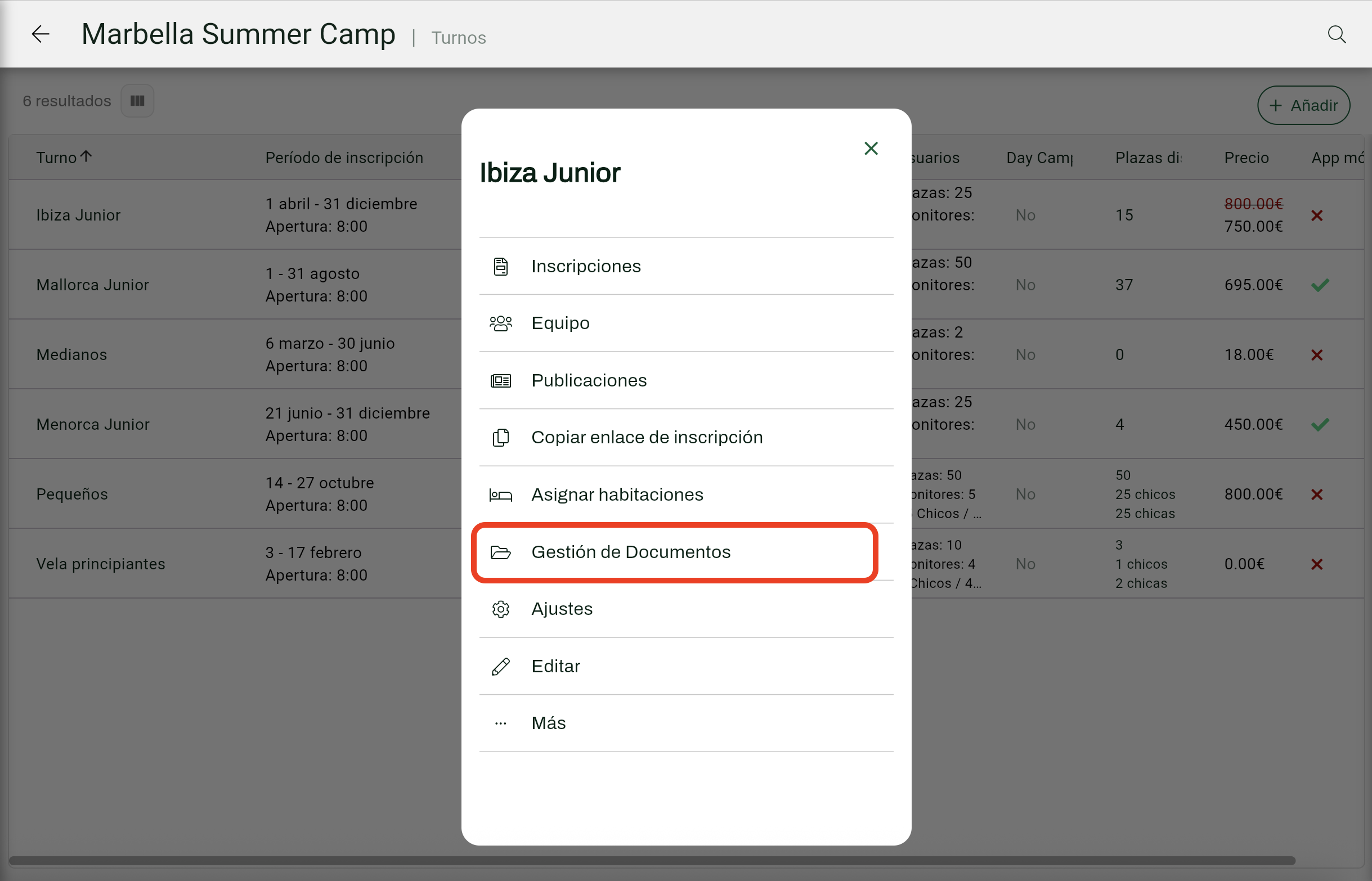
Task: Click the Equipo people icon
Action: coord(501,323)
